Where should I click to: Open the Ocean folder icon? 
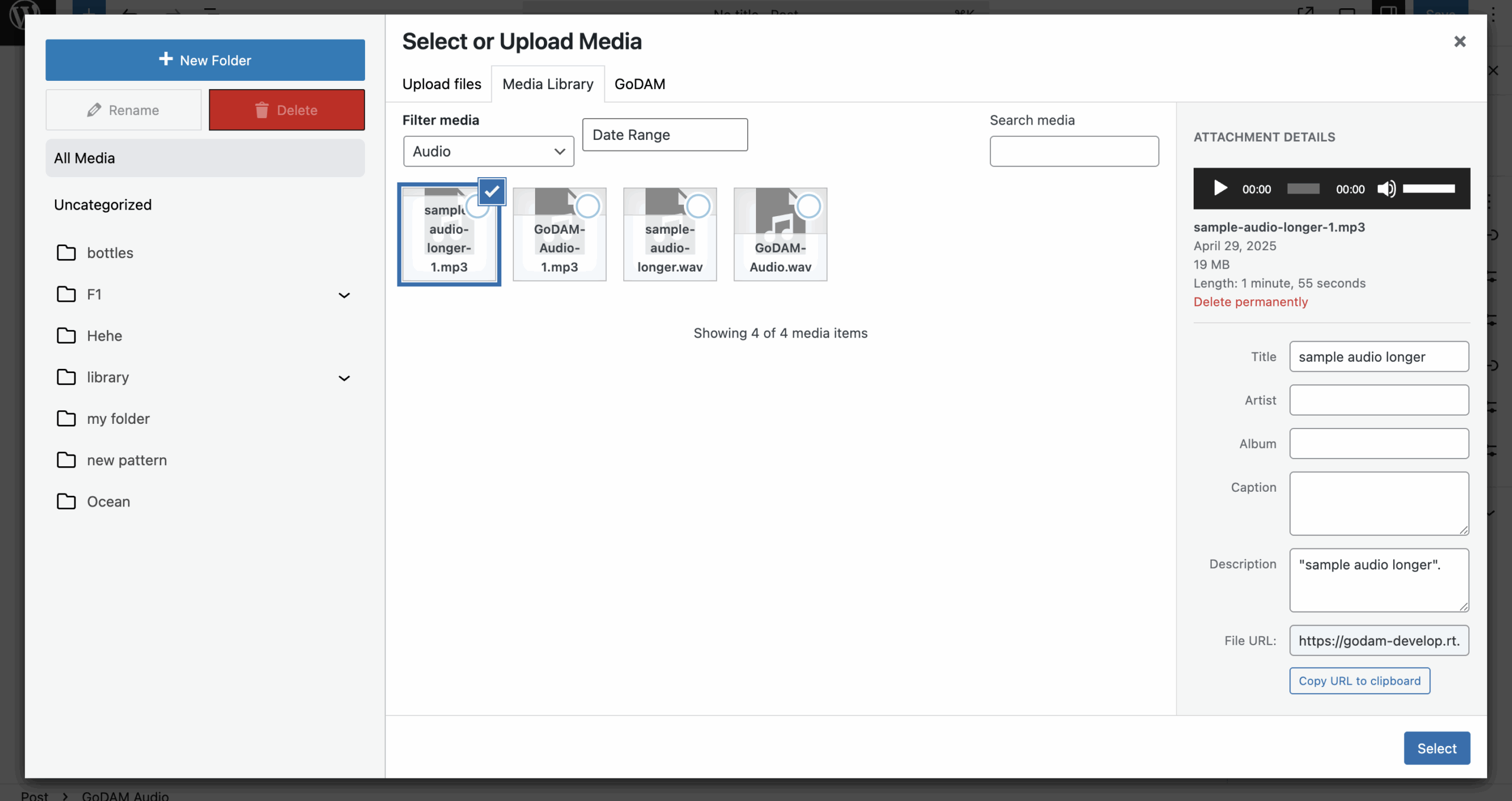click(66, 501)
